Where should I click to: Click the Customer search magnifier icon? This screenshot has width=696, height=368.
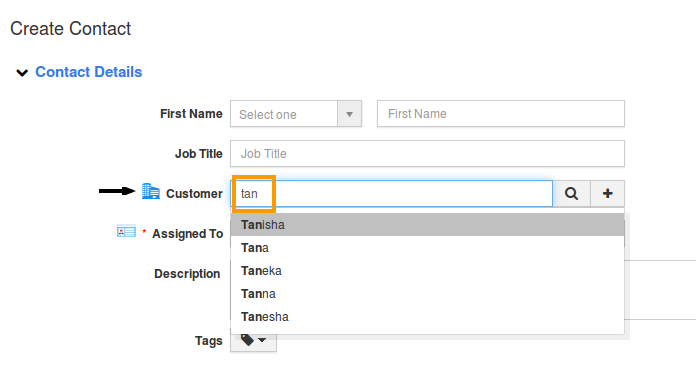(x=571, y=194)
